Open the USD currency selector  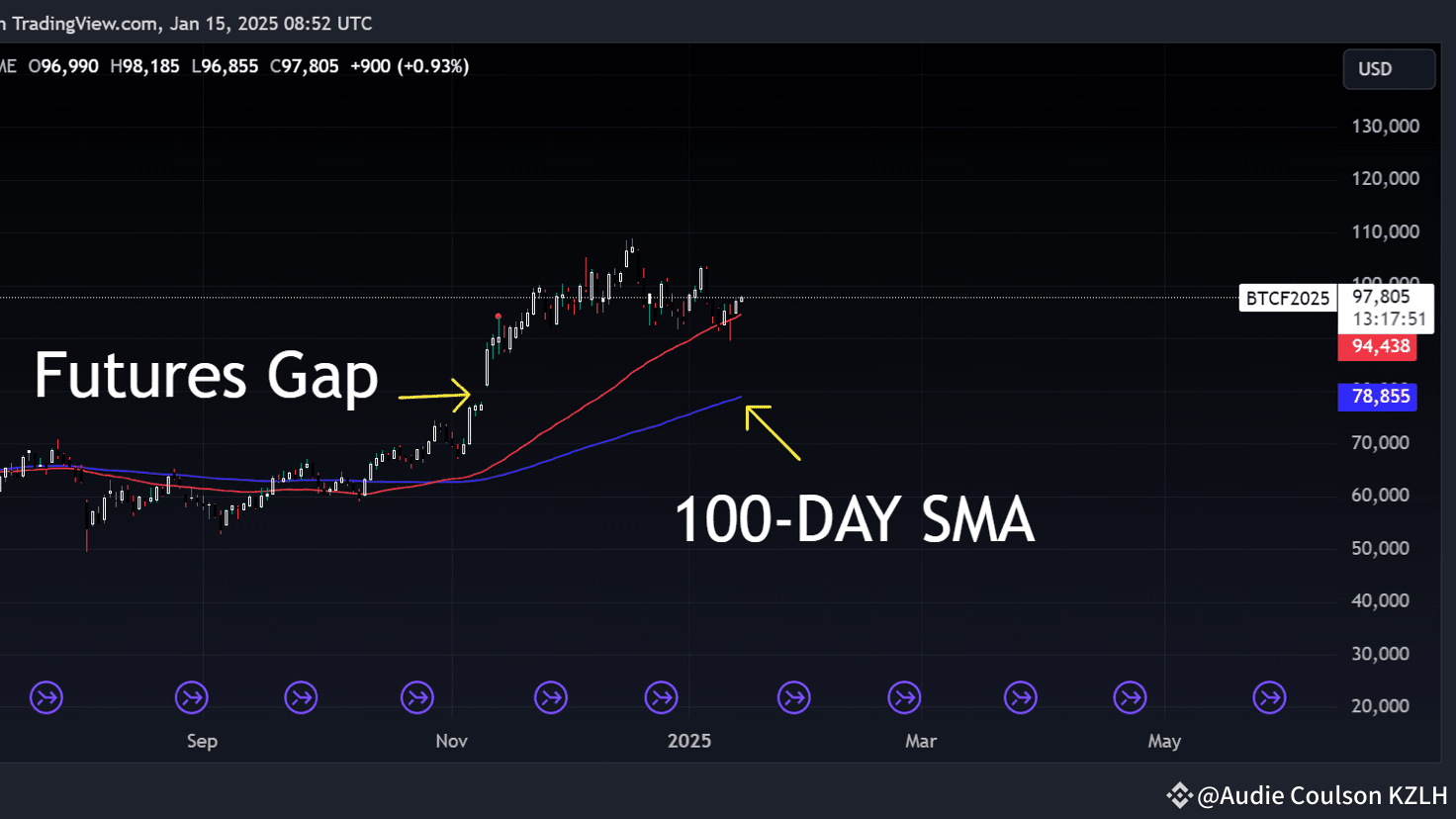[1388, 68]
